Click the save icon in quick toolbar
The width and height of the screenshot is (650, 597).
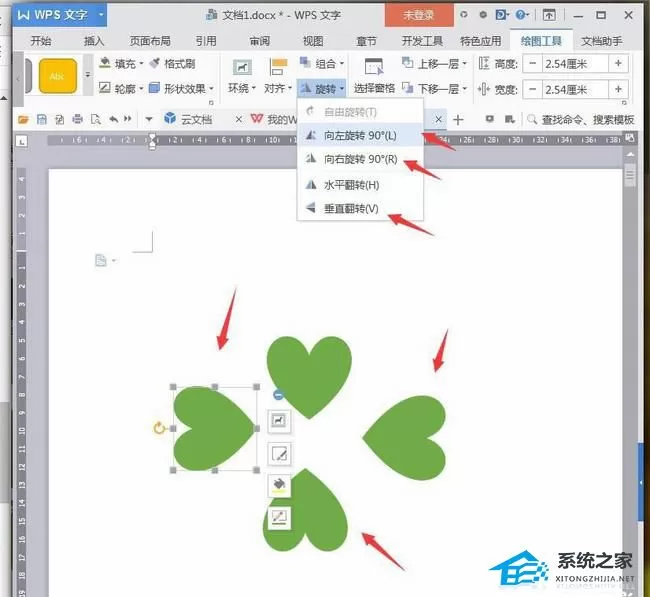41,119
